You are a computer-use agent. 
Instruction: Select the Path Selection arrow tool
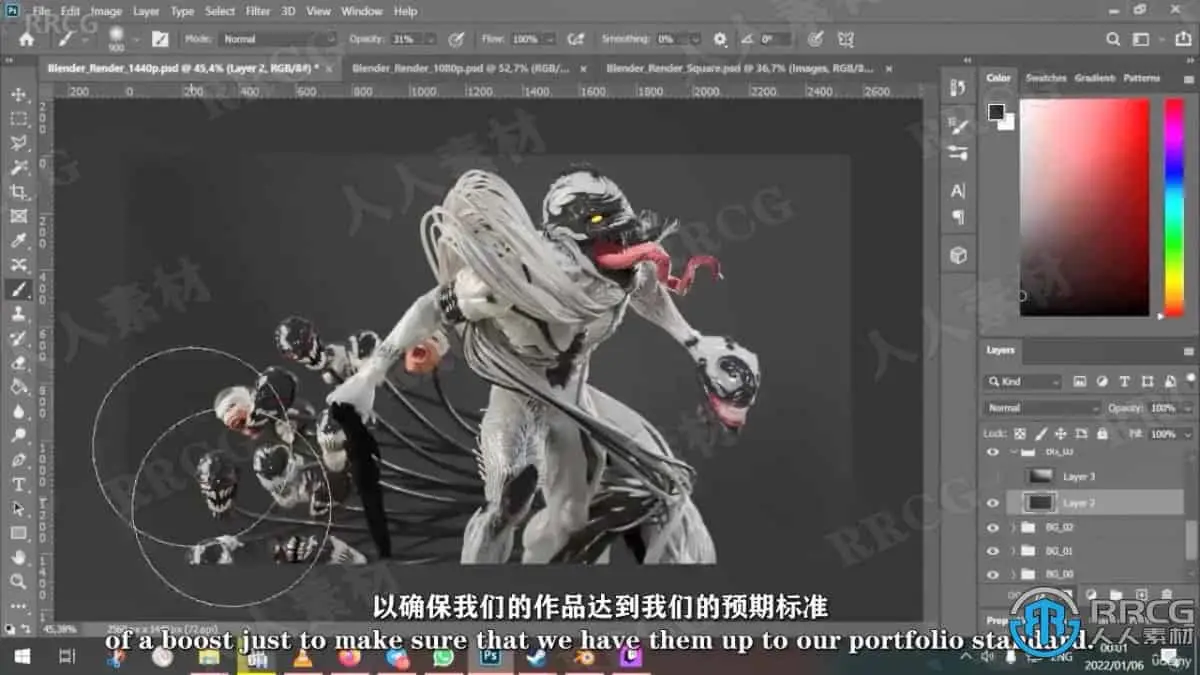19,508
